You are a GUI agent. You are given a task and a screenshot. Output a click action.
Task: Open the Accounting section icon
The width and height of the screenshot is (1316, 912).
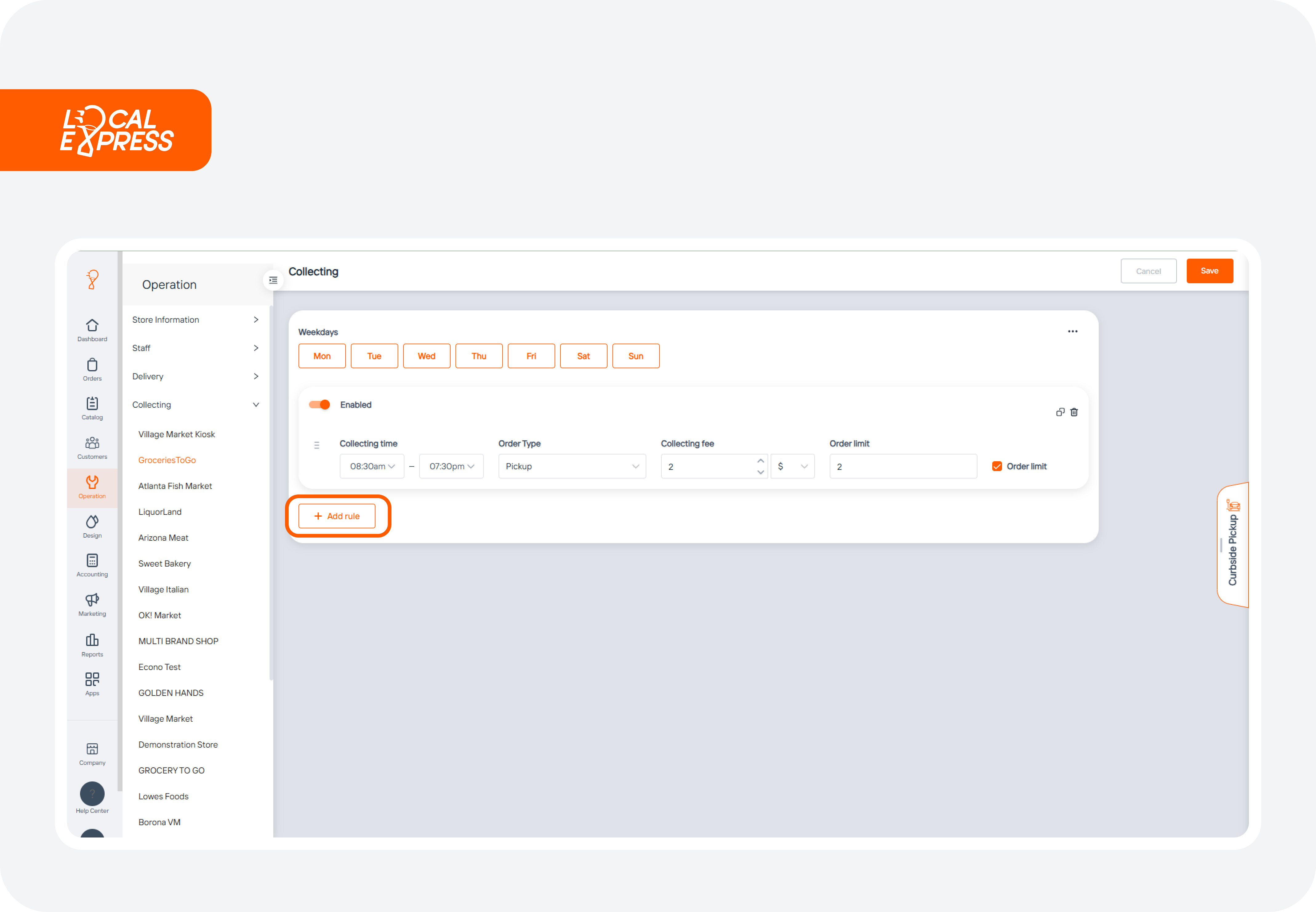(92, 561)
